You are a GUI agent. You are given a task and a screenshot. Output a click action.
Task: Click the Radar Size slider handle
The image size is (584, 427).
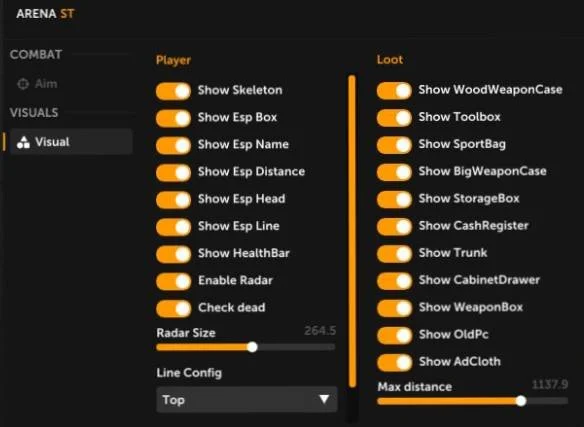tap(252, 347)
